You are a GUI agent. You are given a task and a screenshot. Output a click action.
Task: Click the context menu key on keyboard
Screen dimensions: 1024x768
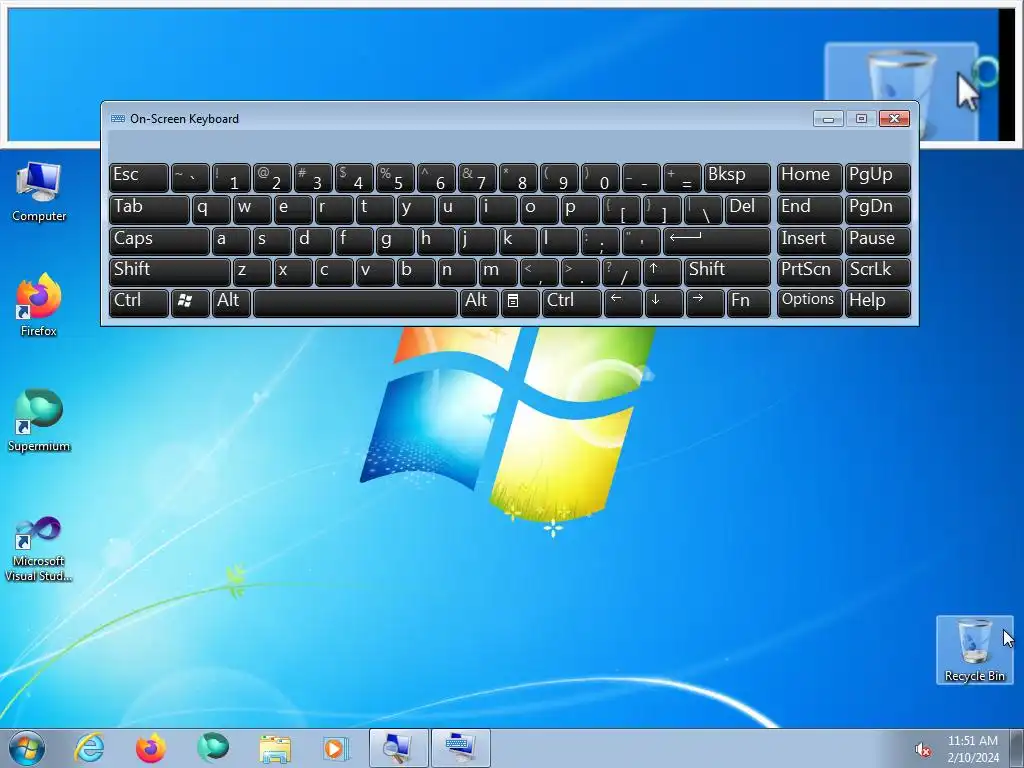tap(520, 303)
